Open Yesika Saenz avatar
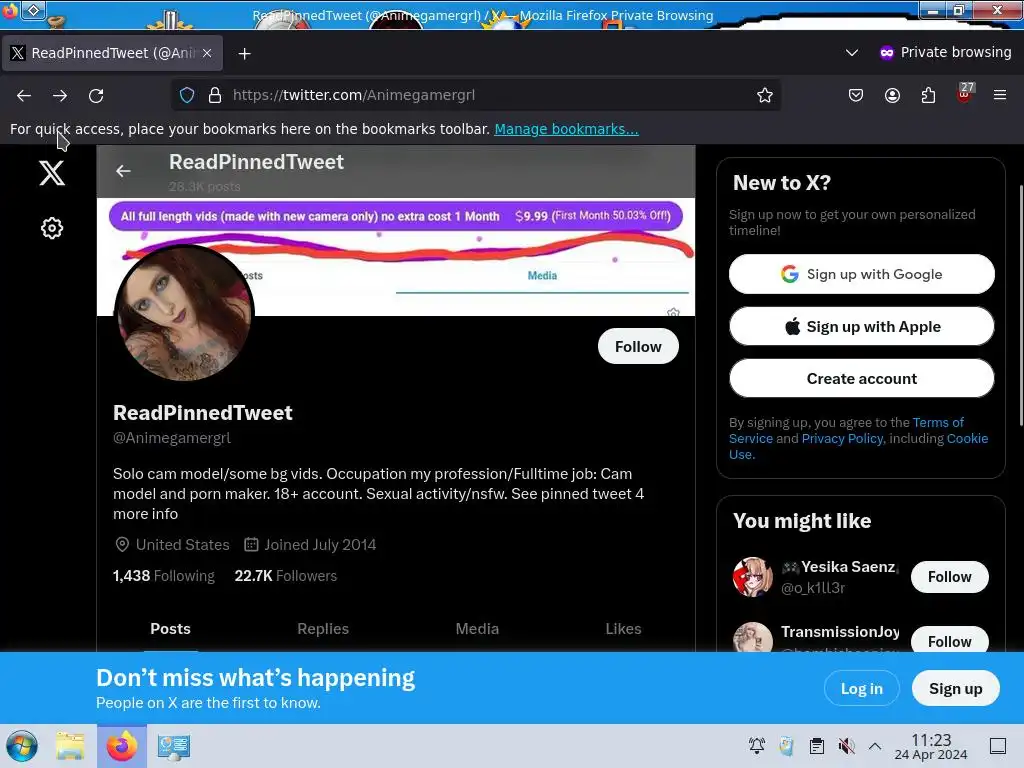Viewport: 1024px width, 768px height. coord(752,577)
